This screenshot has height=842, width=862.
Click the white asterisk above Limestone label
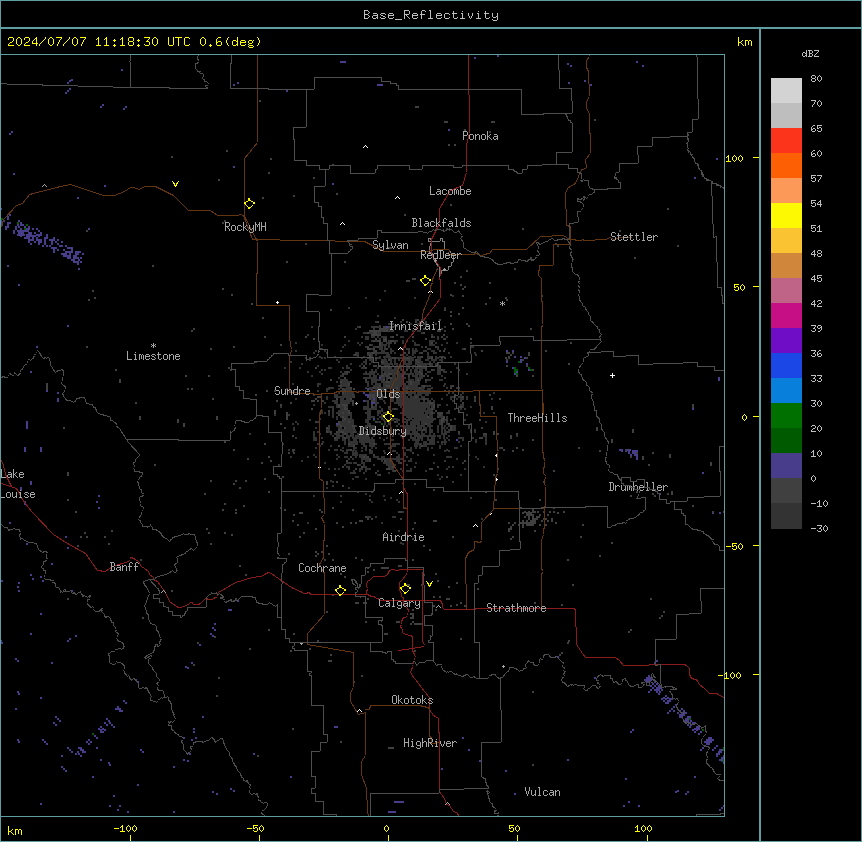point(153,346)
